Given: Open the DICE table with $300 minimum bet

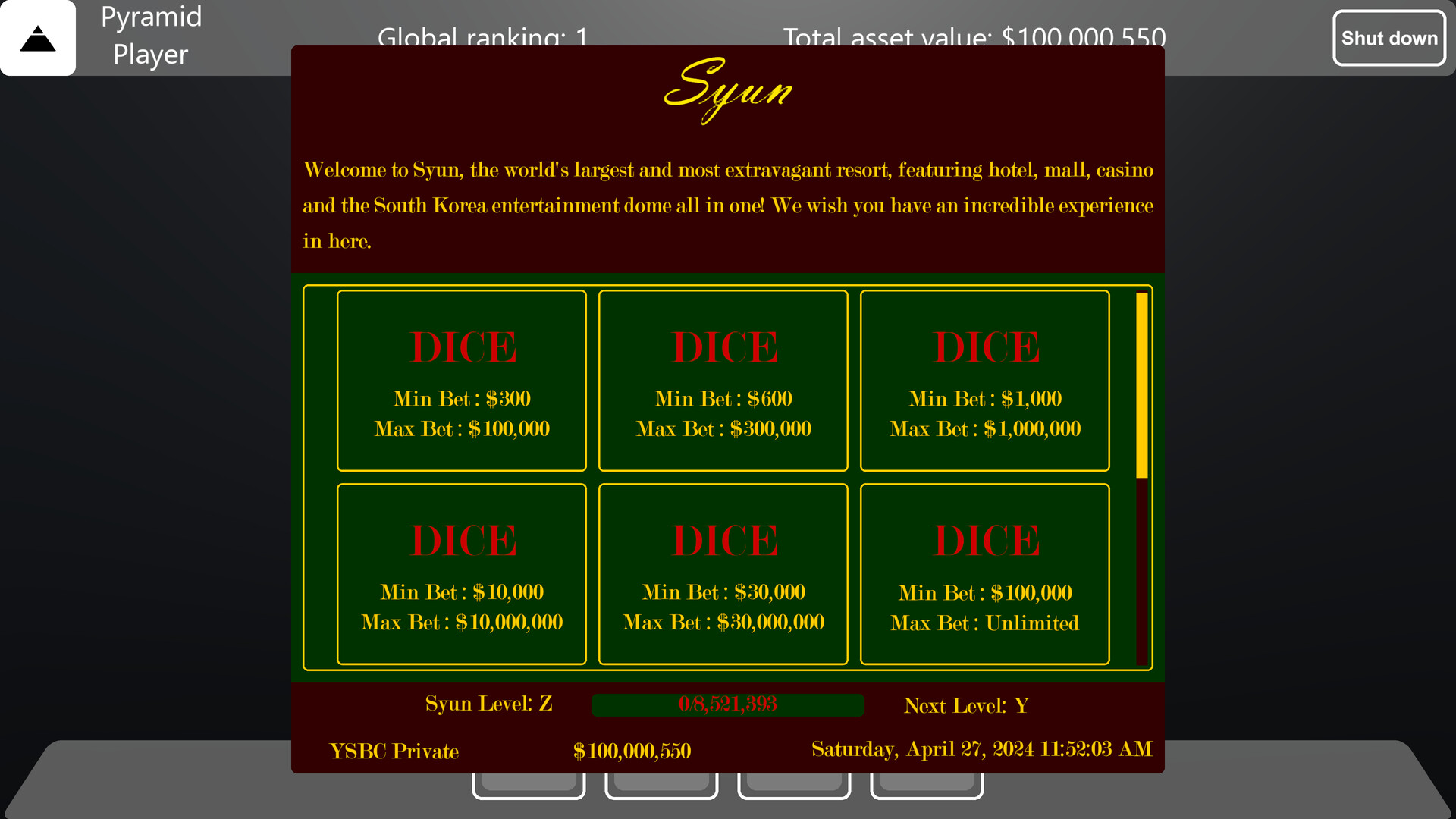Looking at the screenshot, I should pos(461,380).
